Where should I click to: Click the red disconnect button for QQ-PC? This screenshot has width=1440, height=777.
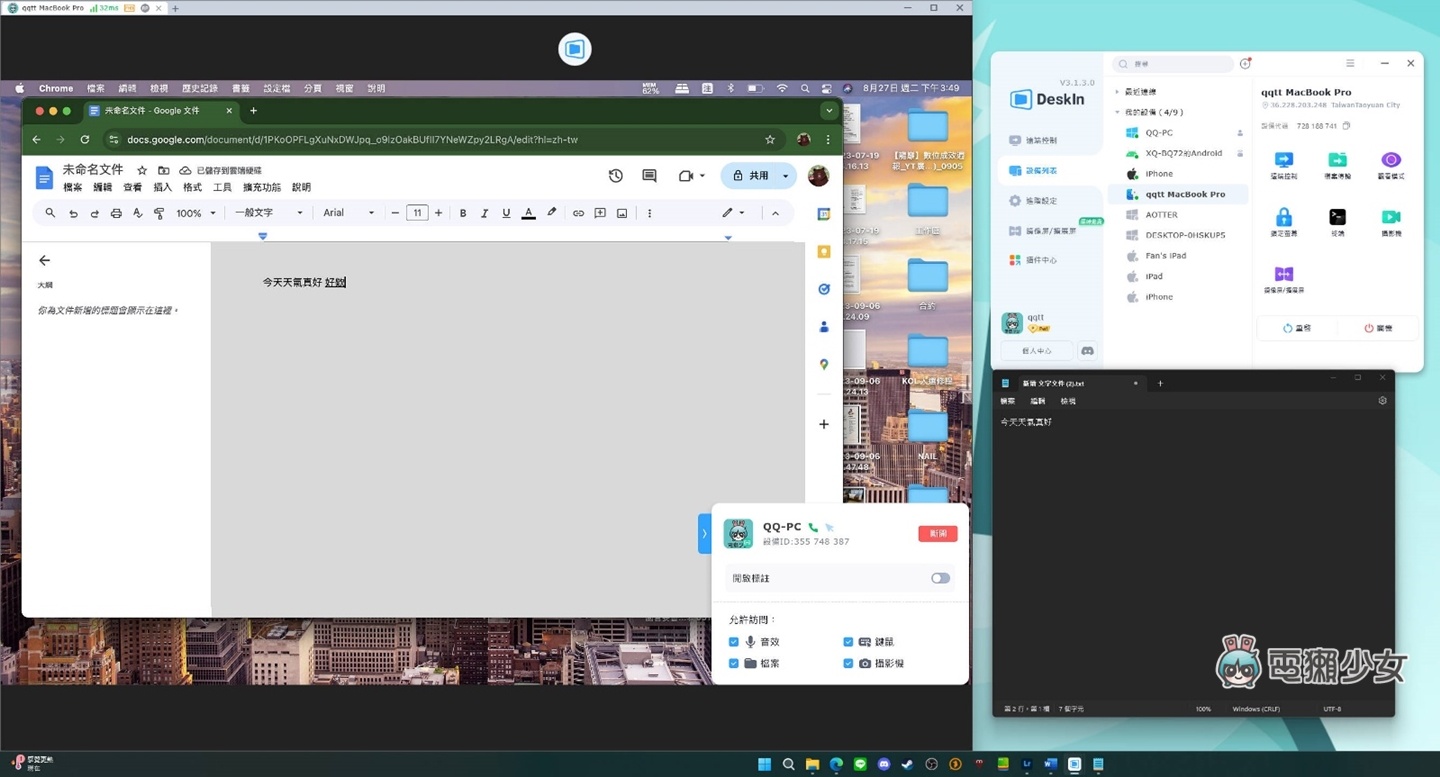pyautogui.click(x=938, y=534)
